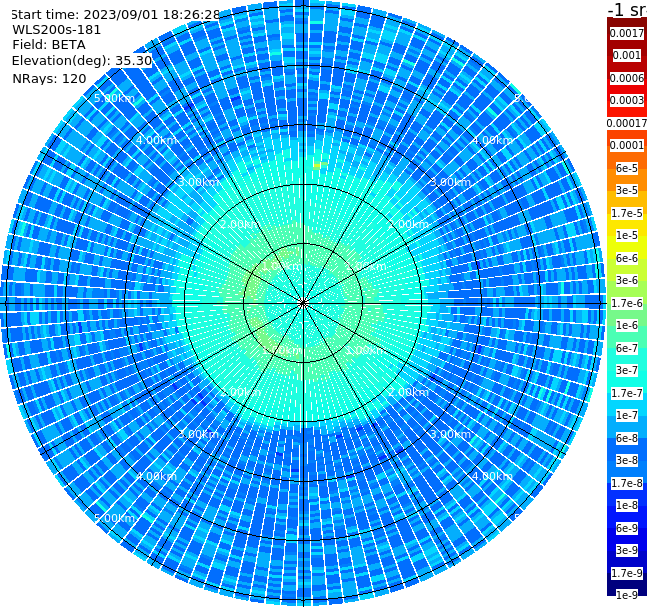Select the 1.7e-9 colorbar tick label
Screen dimensions: 647x607
627,573
